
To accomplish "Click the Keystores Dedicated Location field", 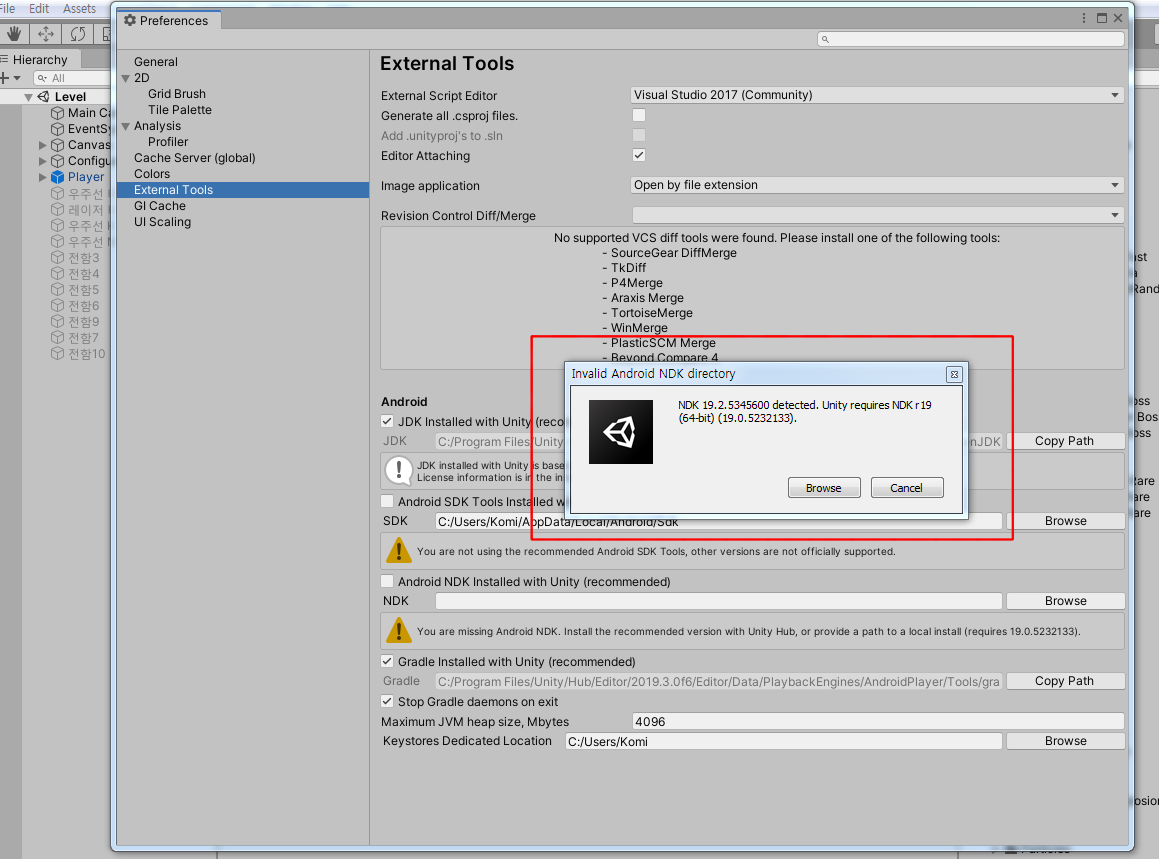I will pyautogui.click(x=784, y=741).
